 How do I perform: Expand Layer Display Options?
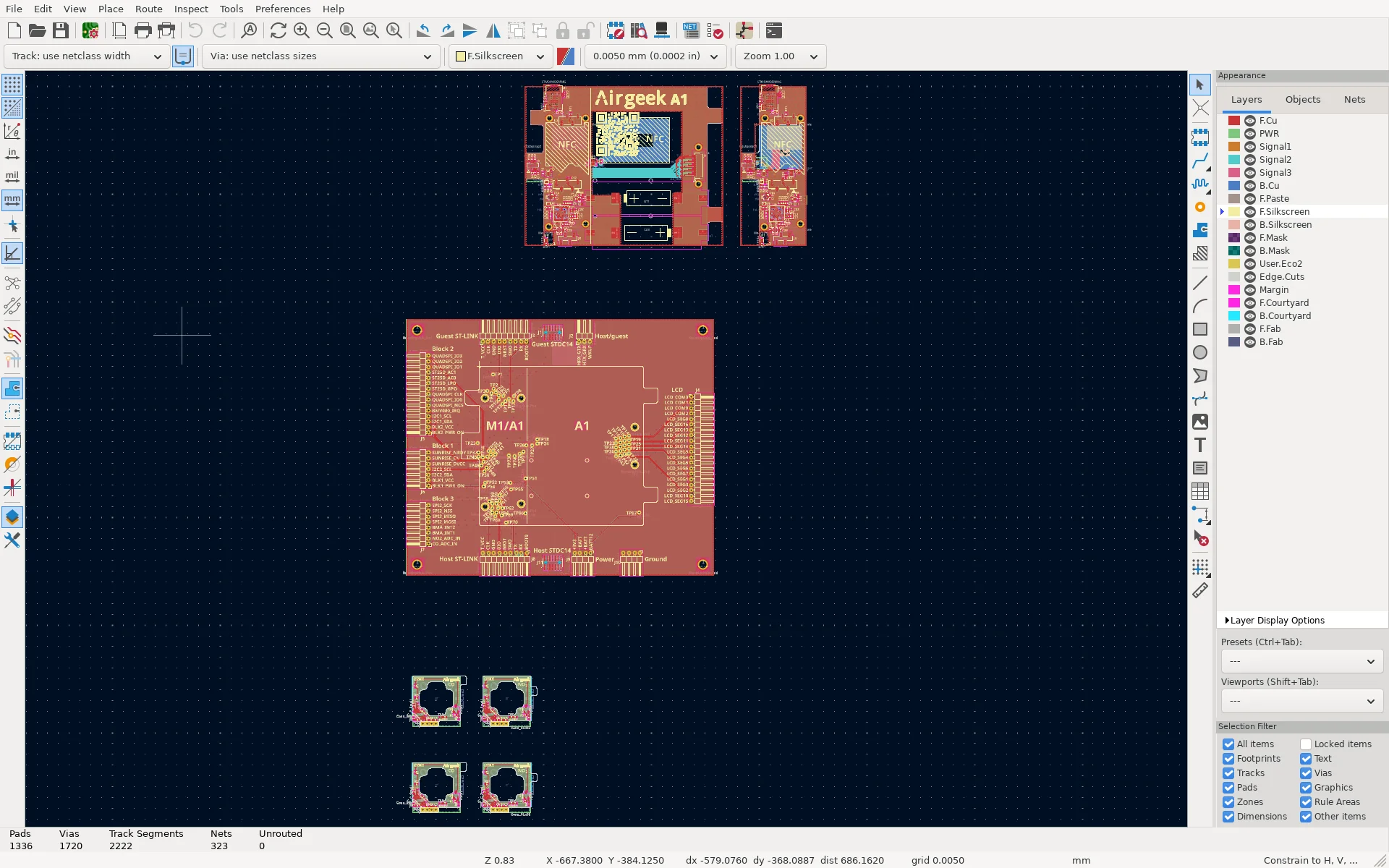[x=1277, y=620]
